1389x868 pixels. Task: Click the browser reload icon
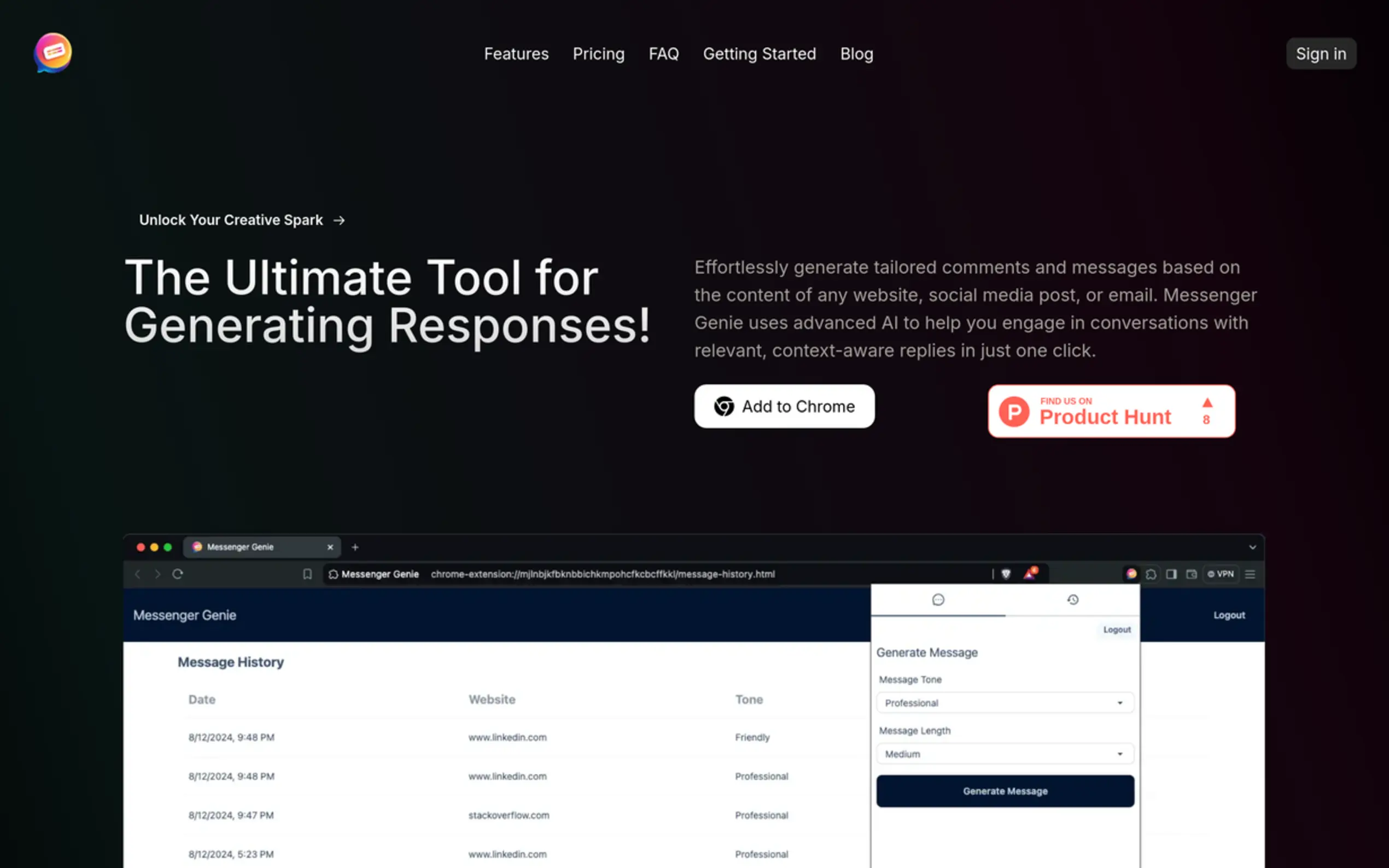click(177, 574)
